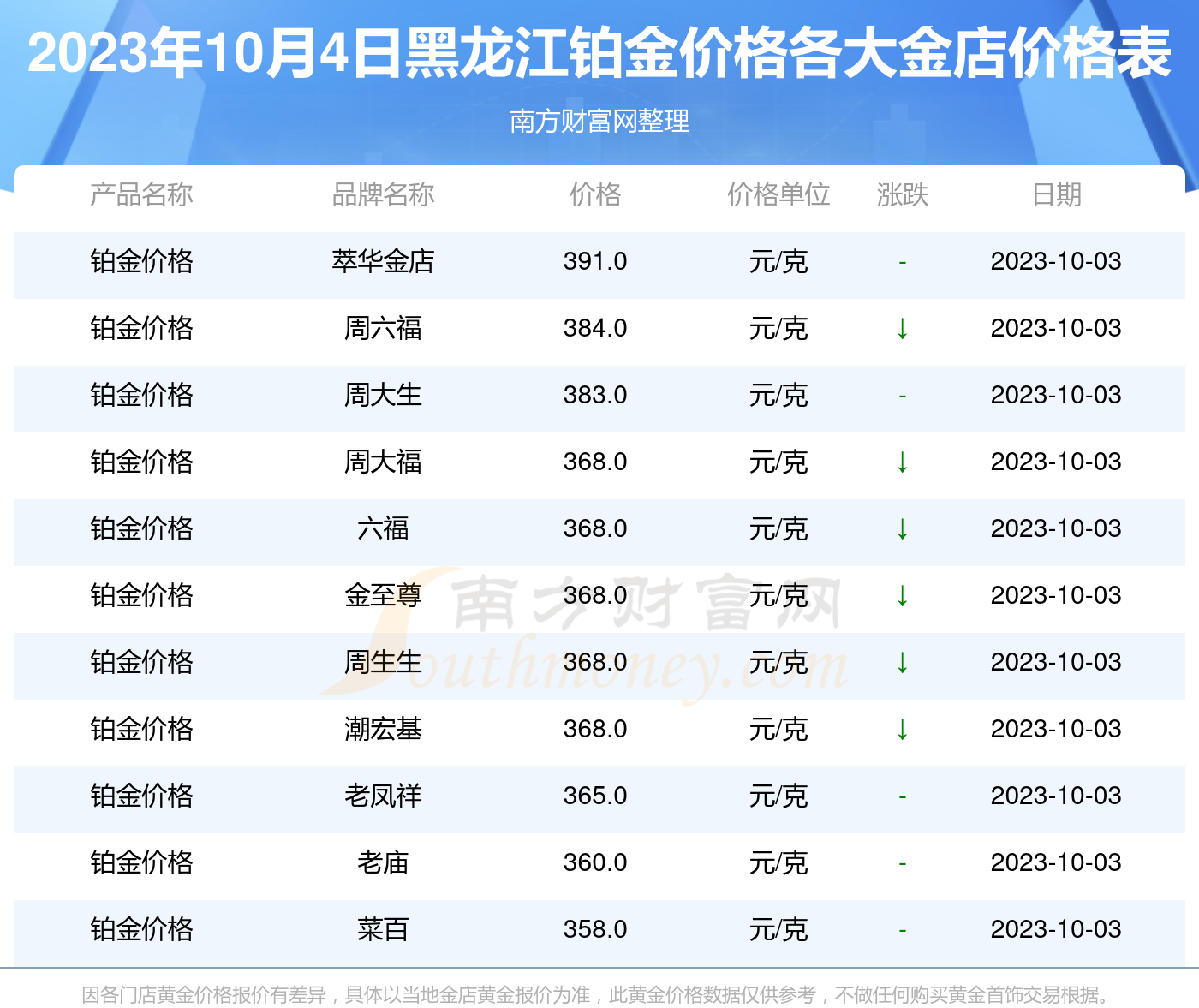Click the 日期 column header
This screenshot has height=1008, width=1199.
(x=1056, y=194)
